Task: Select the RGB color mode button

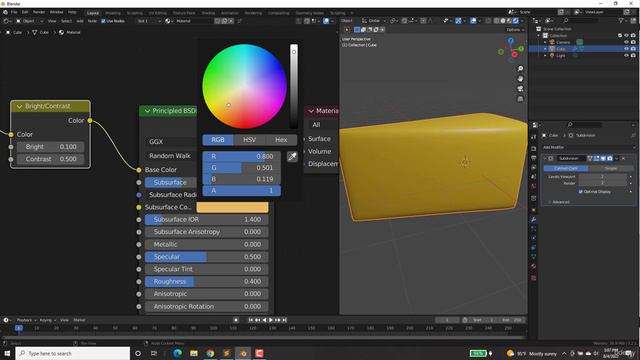Action: click(218, 140)
